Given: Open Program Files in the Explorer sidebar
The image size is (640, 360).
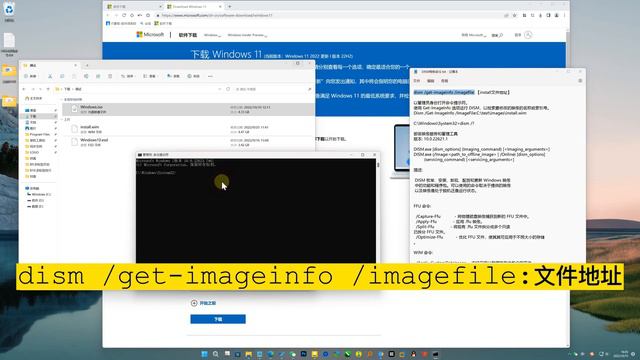Looking at the screenshot, I should [40, 134].
